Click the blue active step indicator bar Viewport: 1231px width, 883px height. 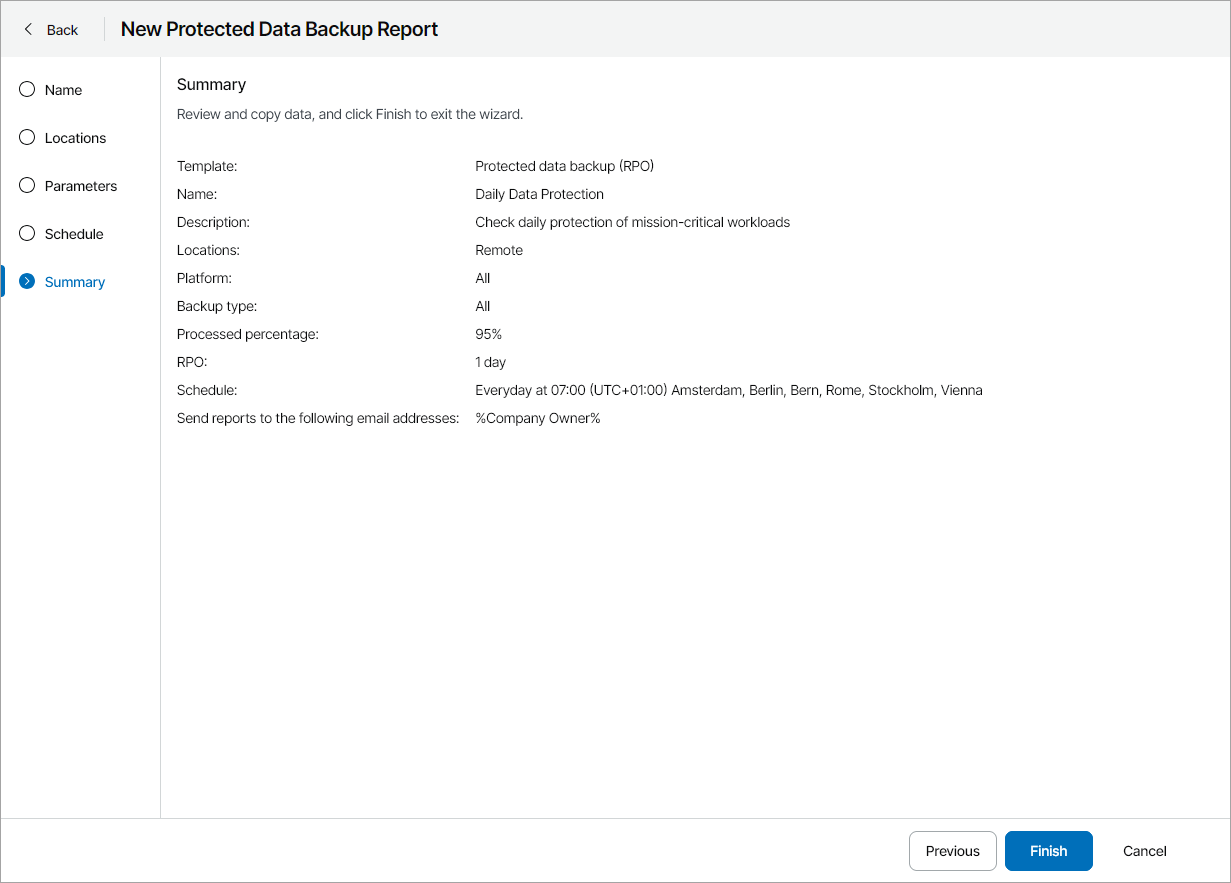click(x=2, y=281)
